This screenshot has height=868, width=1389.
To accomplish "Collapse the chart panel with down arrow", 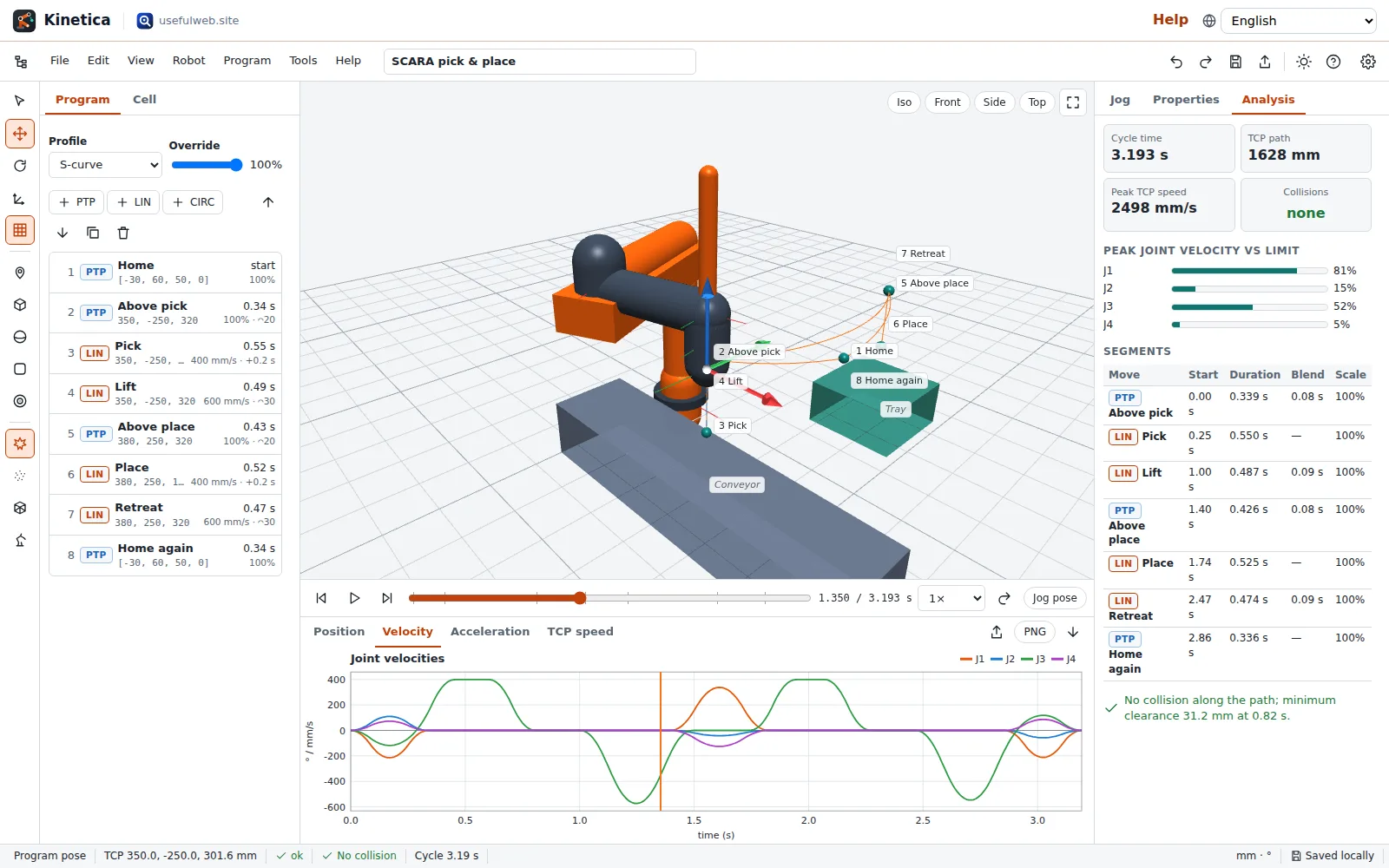I will (1073, 632).
